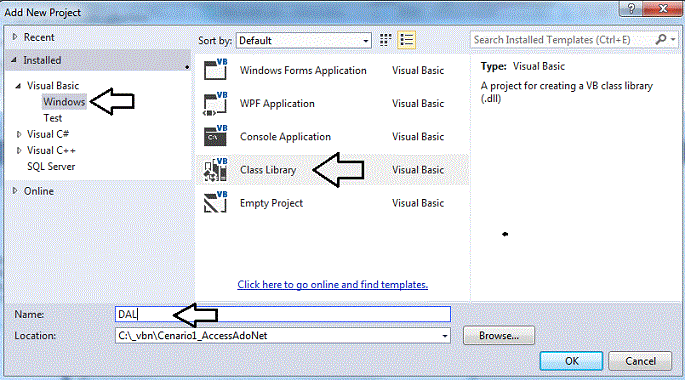Viewport: 685px width, 380px height.
Task: Click the Console Application template icon
Action: point(215,136)
